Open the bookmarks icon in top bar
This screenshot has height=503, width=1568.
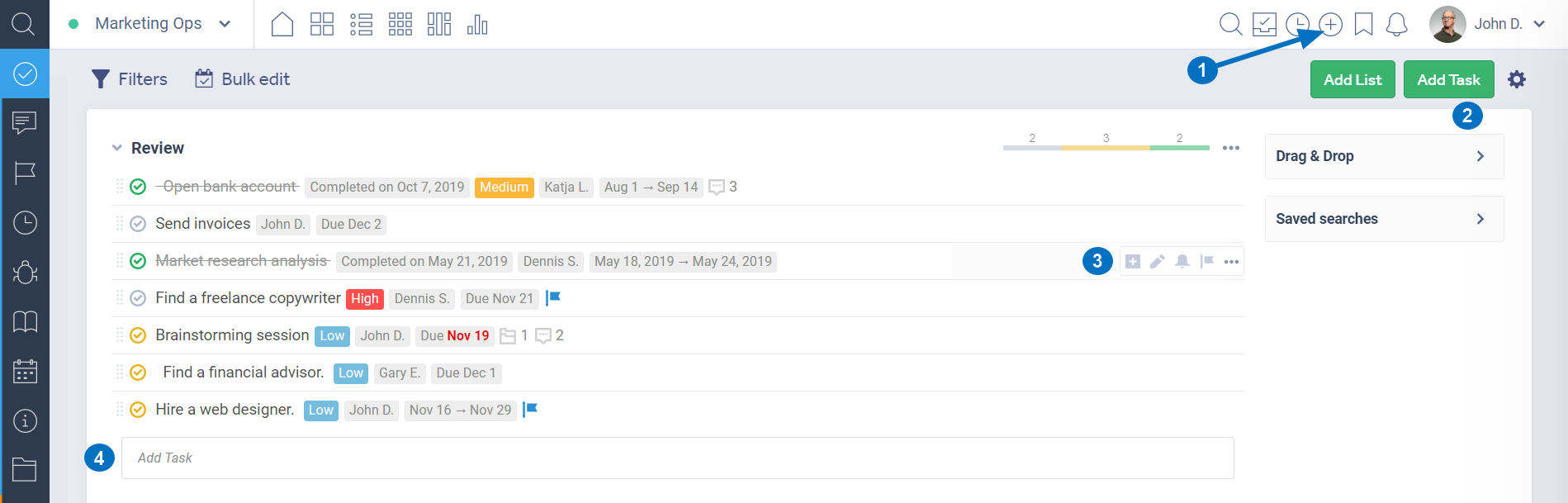coord(1363,25)
